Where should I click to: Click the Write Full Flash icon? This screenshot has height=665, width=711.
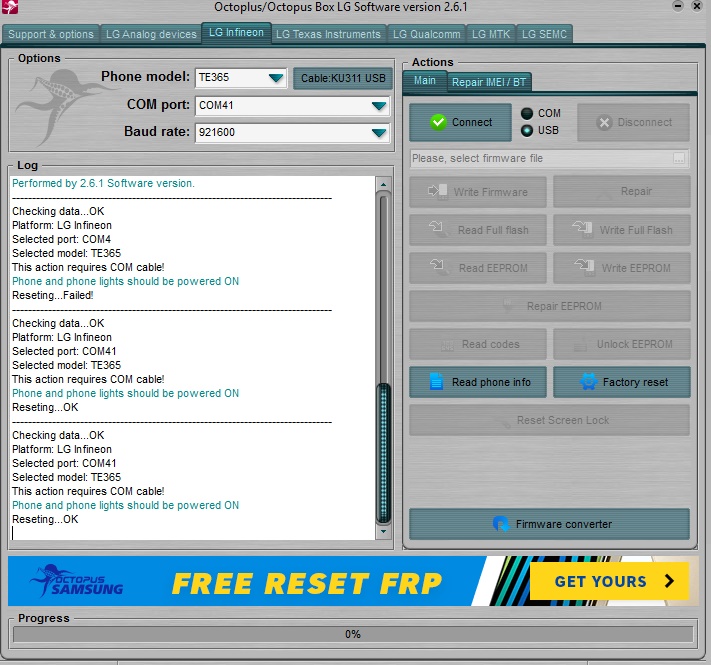click(x=583, y=229)
